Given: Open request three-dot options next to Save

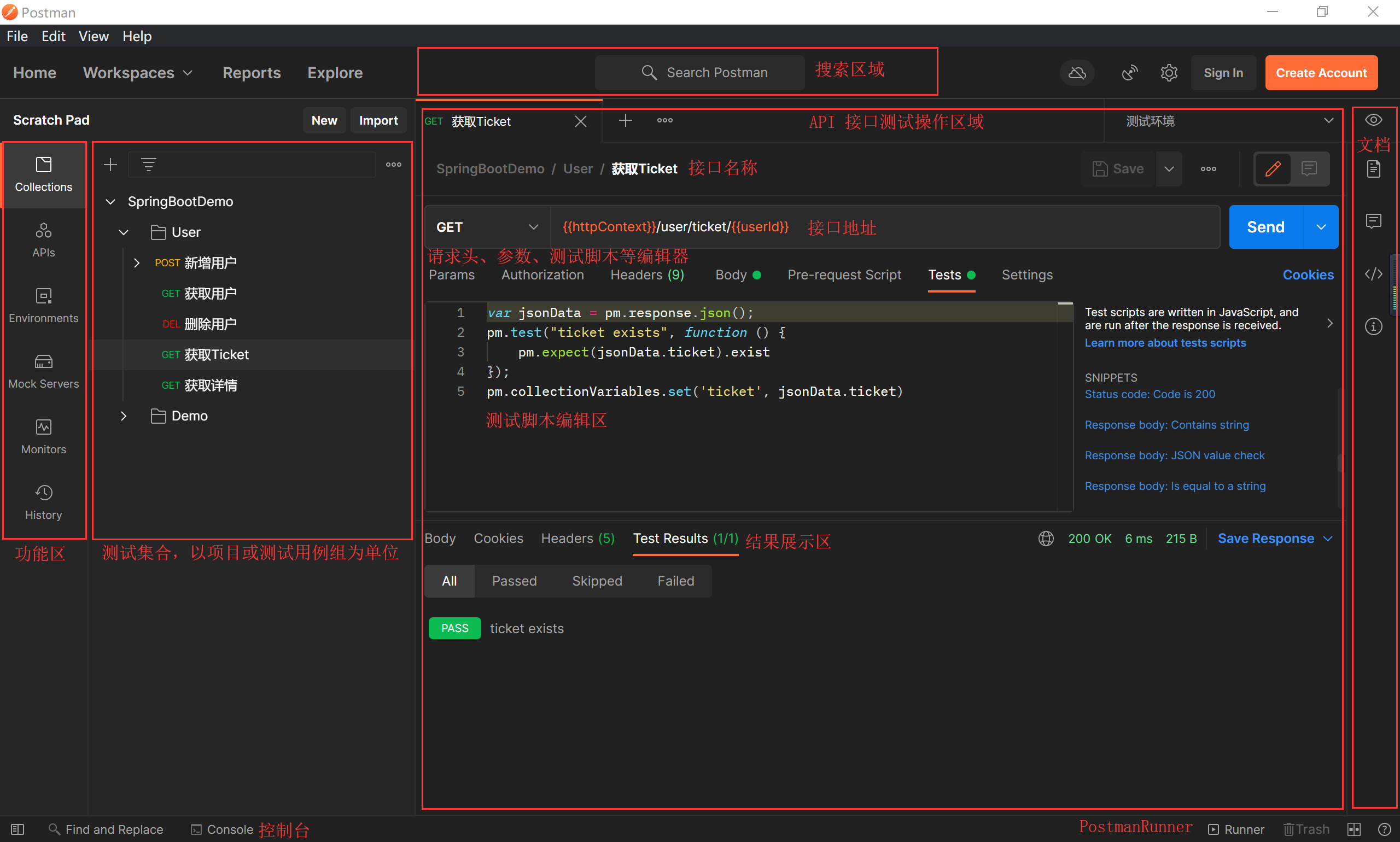Looking at the screenshot, I should click(x=1208, y=168).
